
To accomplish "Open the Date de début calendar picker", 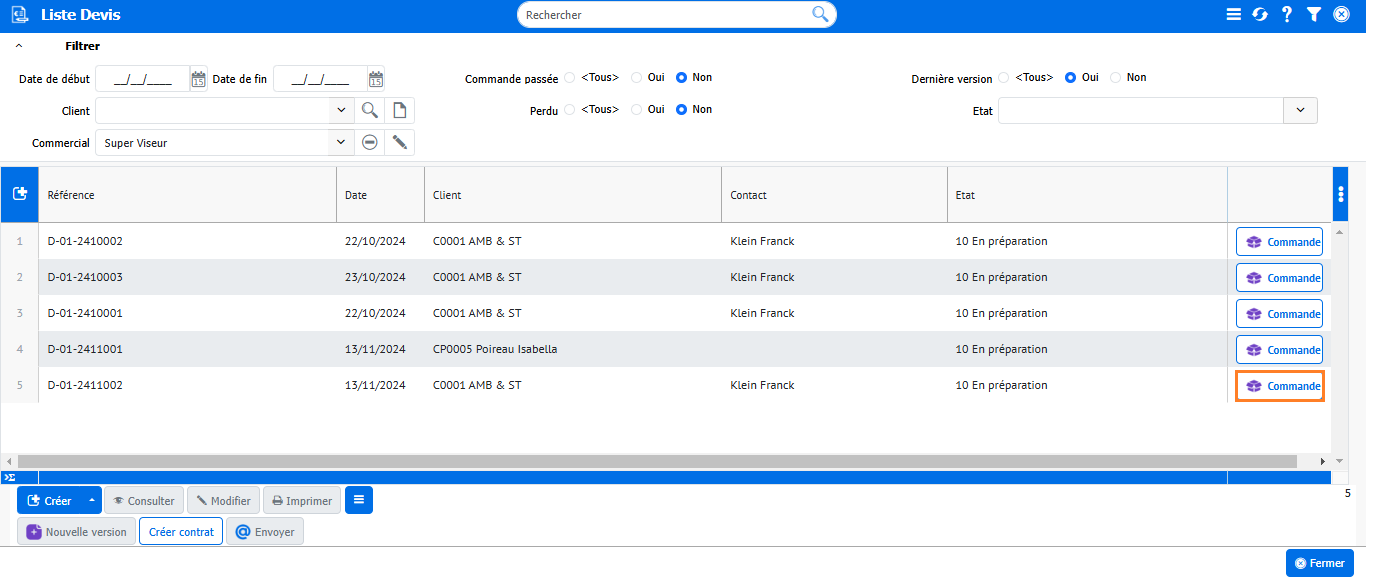I will pos(198,79).
